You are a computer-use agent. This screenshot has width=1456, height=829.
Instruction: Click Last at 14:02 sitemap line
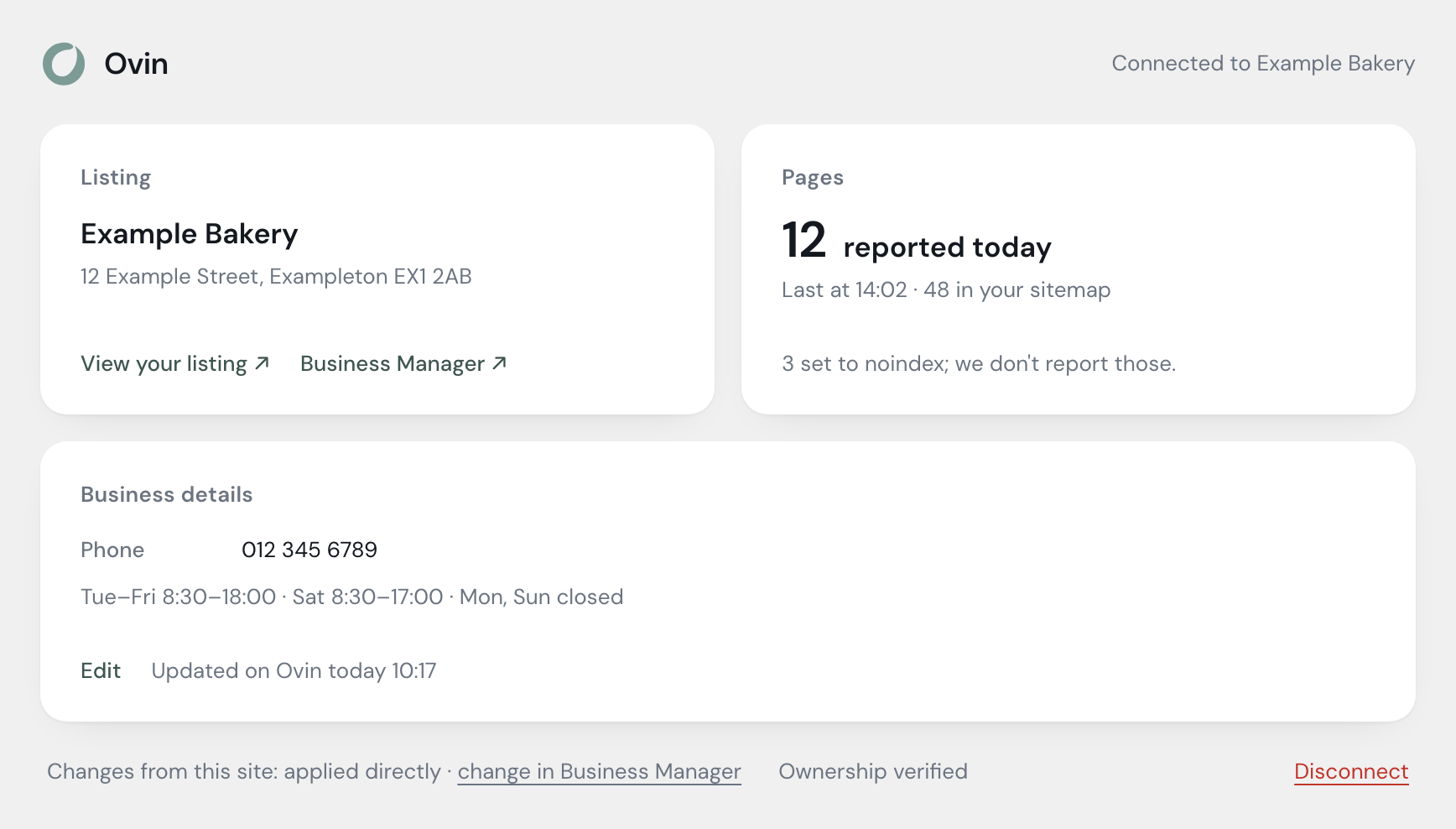tap(946, 289)
